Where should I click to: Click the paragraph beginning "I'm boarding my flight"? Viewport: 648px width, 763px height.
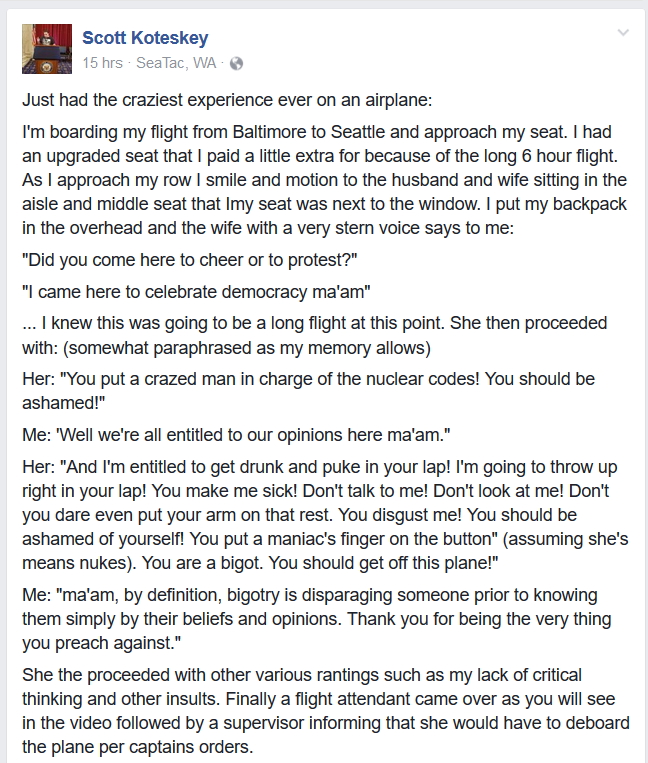(324, 180)
